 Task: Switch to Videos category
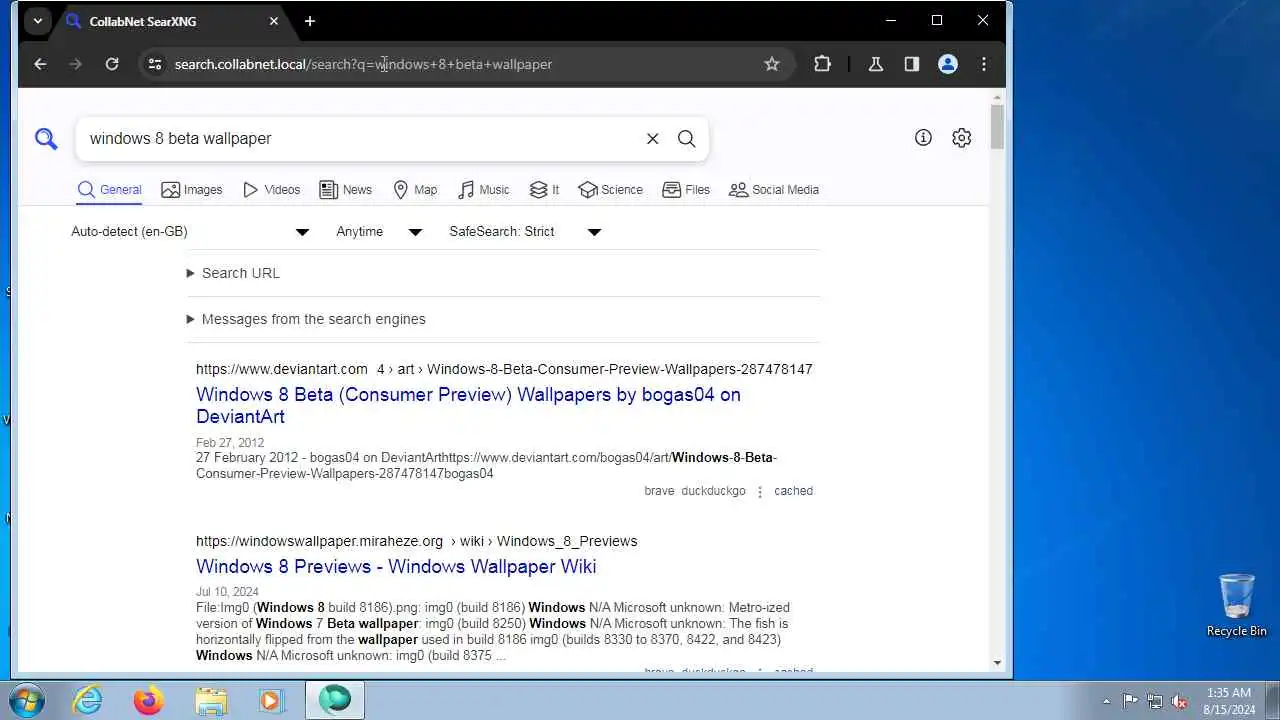[271, 190]
